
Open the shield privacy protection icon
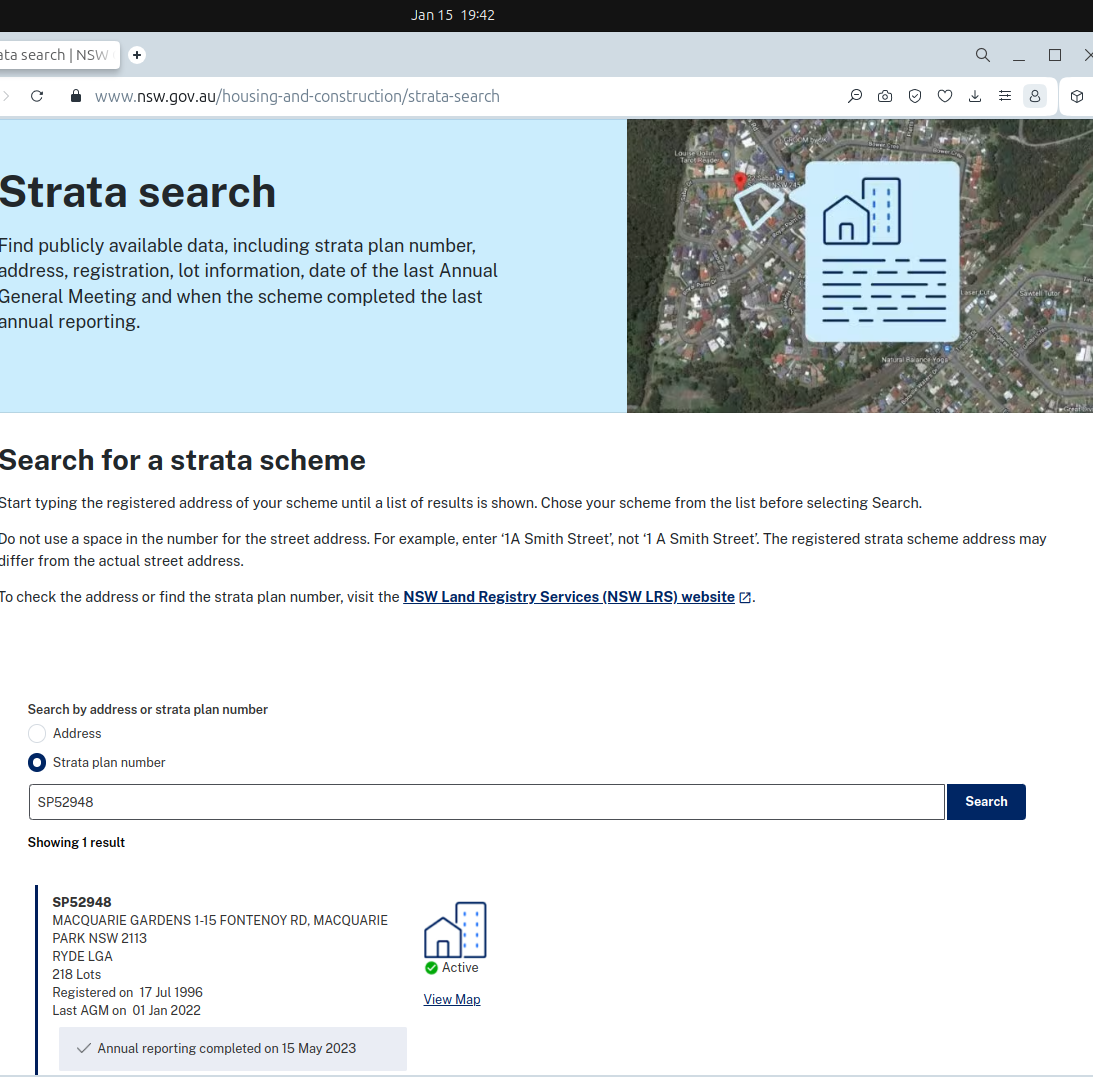[x=915, y=96]
